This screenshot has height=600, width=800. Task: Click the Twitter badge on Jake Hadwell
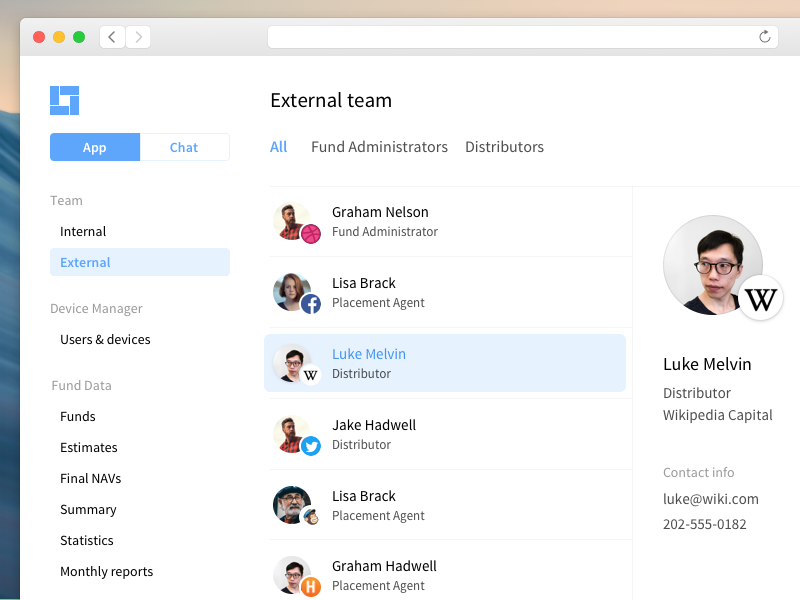[311, 446]
